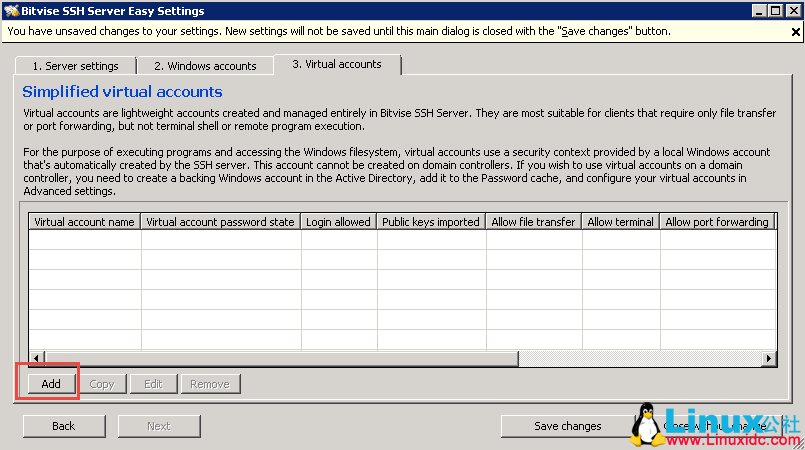
Task: Click the Next button
Action: (x=159, y=426)
